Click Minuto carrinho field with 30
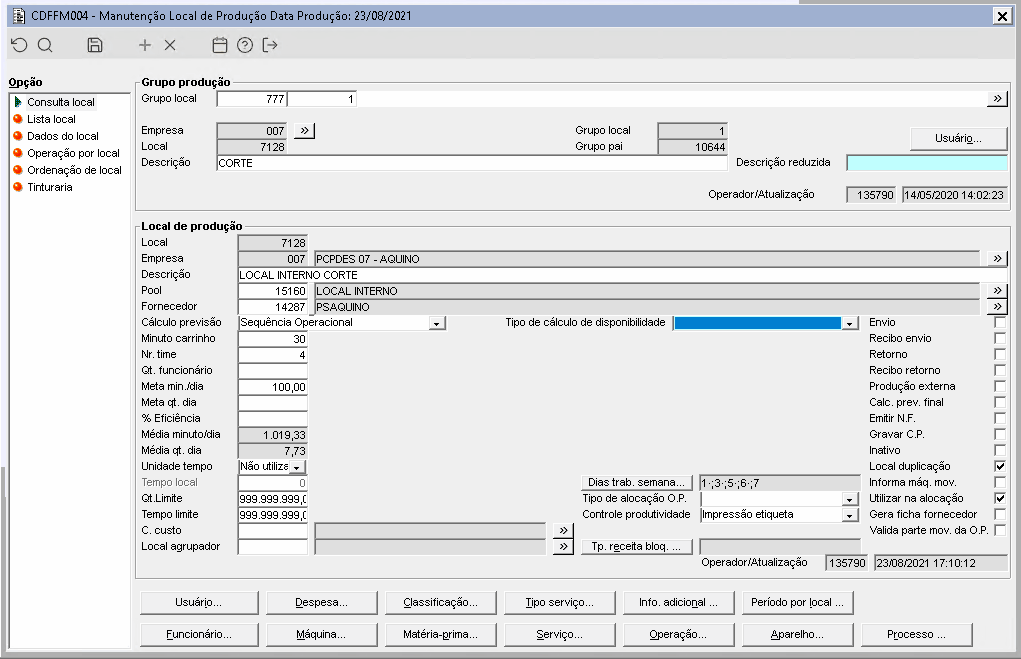This screenshot has height=659, width=1021. pyautogui.click(x=273, y=339)
